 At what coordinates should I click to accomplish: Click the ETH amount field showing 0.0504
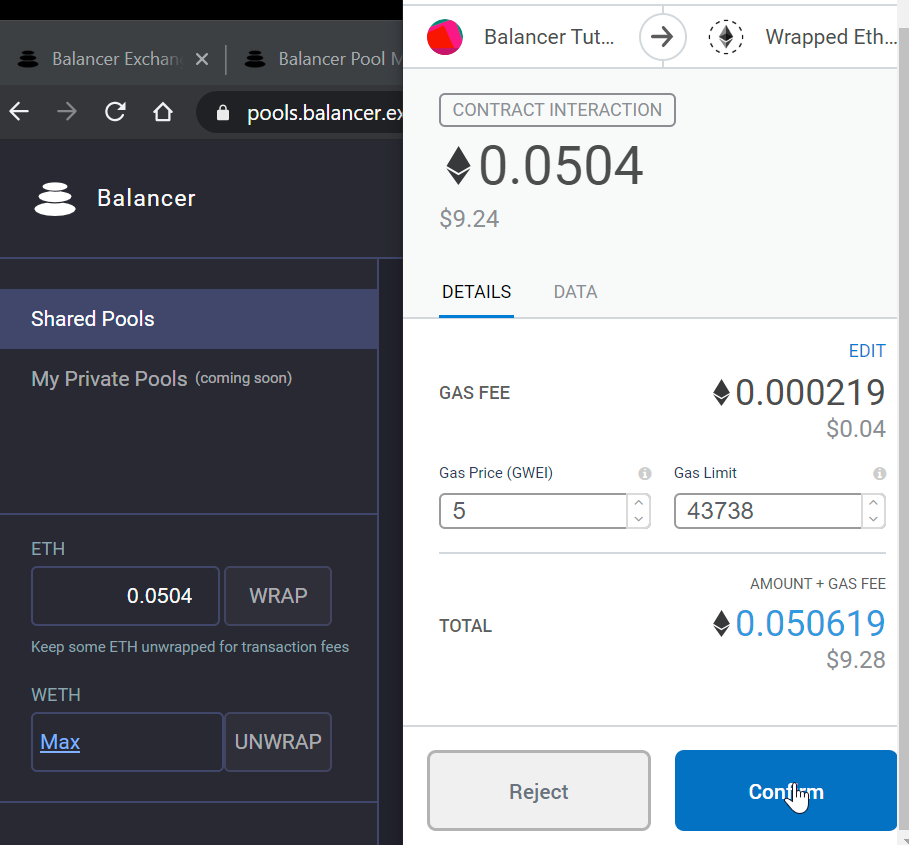tap(125, 596)
